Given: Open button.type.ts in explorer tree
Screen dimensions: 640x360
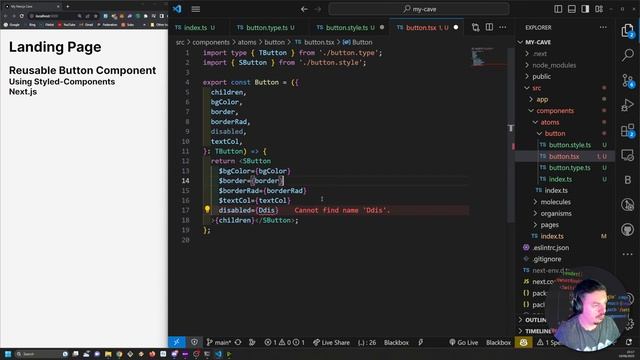Looking at the screenshot, I should coord(569,168).
